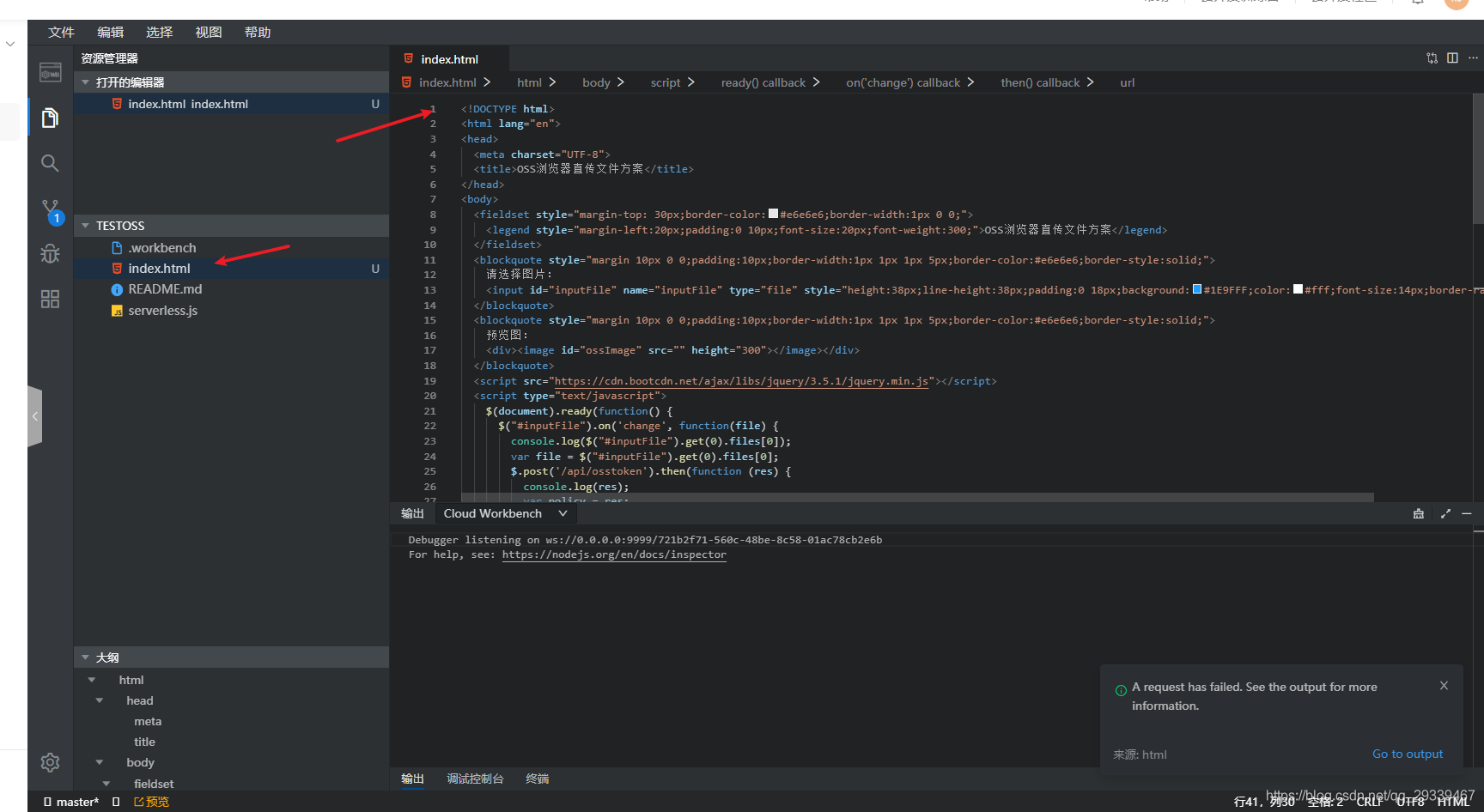Click the HTML language mode indicator
Viewport: 1484px width, 812px height.
pos(1453,802)
